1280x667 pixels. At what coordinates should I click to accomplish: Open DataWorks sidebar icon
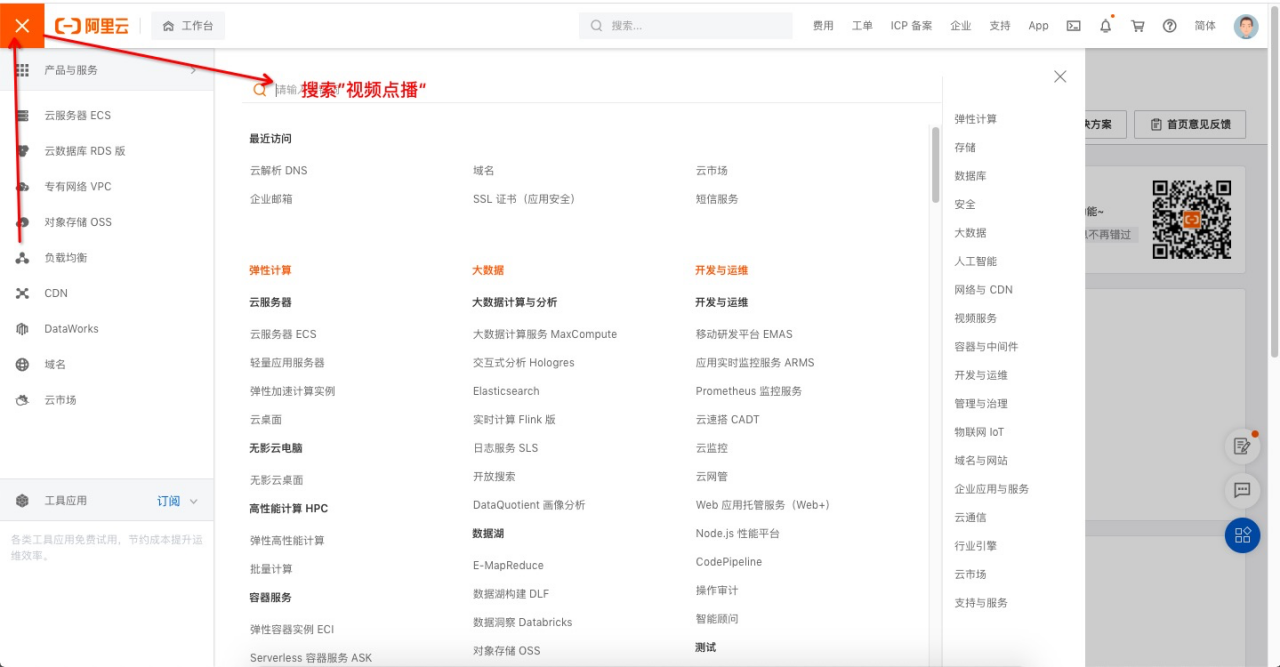tap(22, 329)
